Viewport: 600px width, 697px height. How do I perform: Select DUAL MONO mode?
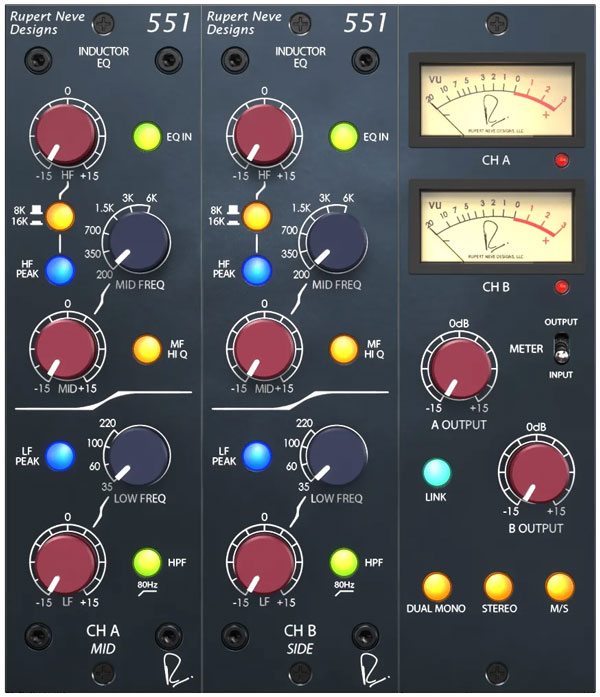pyautogui.click(x=436, y=587)
